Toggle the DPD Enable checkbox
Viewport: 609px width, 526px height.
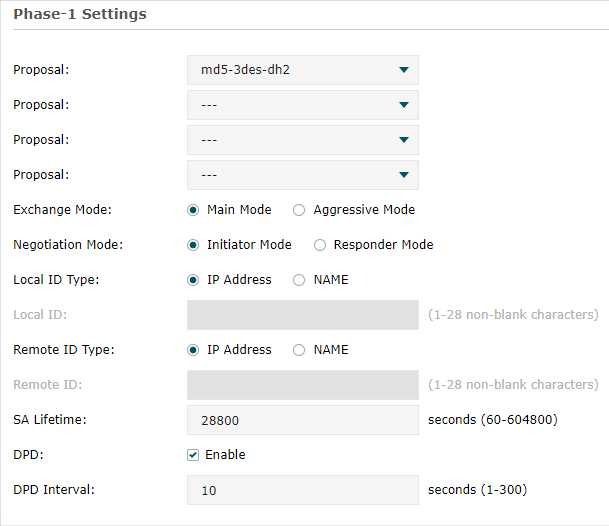pyautogui.click(x=193, y=455)
